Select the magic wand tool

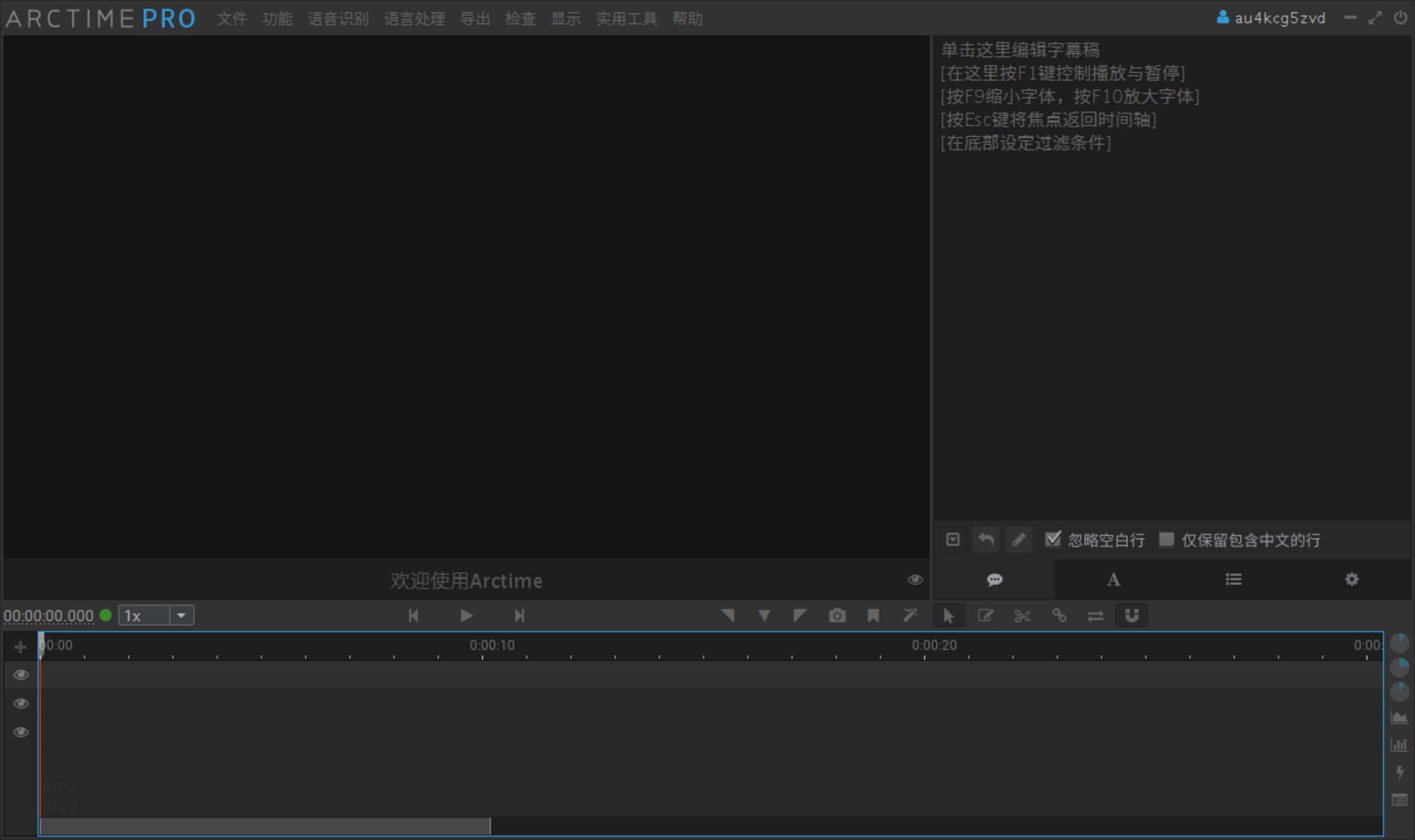tap(910, 615)
